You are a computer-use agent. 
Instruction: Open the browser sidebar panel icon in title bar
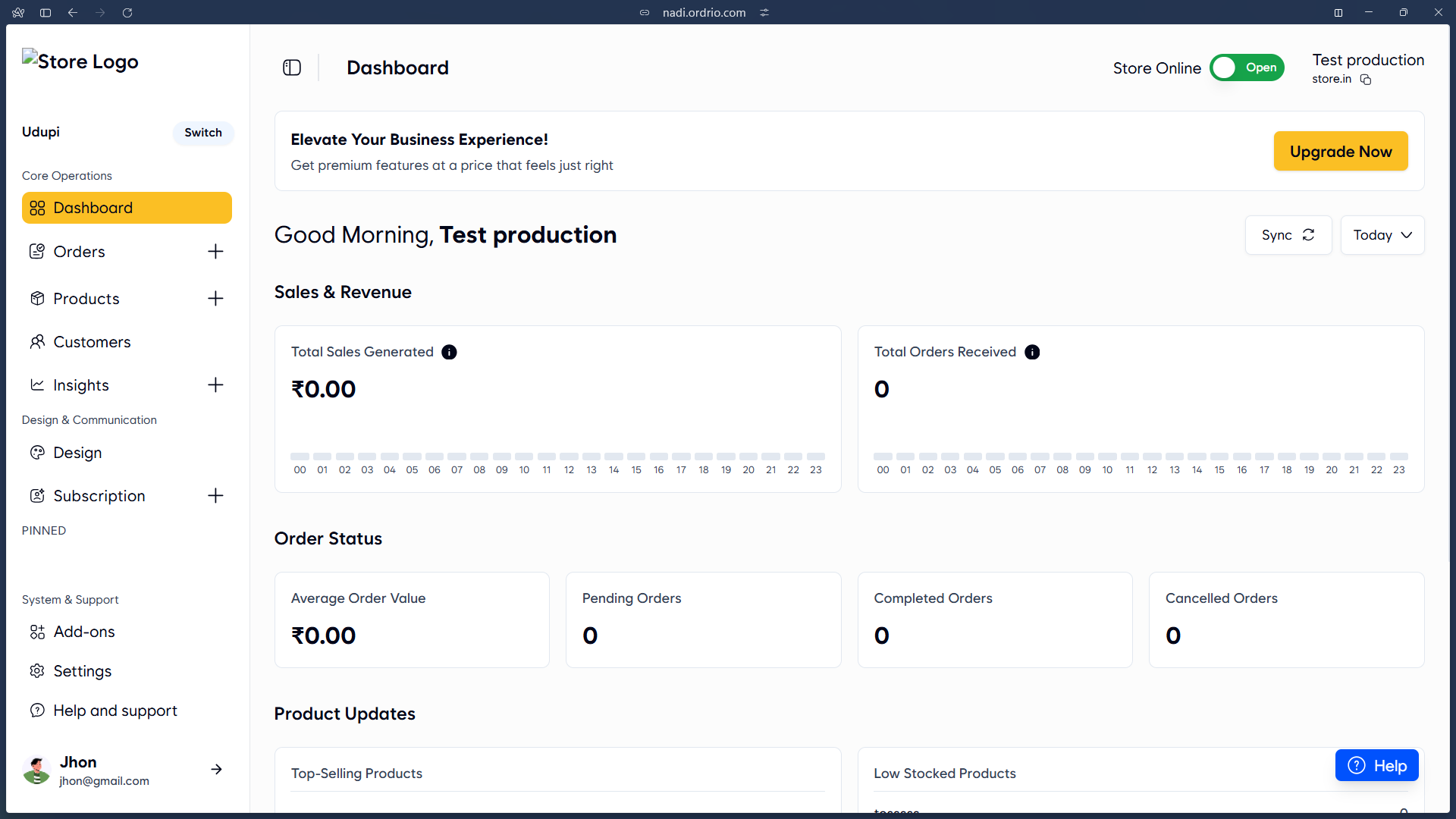coord(45,13)
